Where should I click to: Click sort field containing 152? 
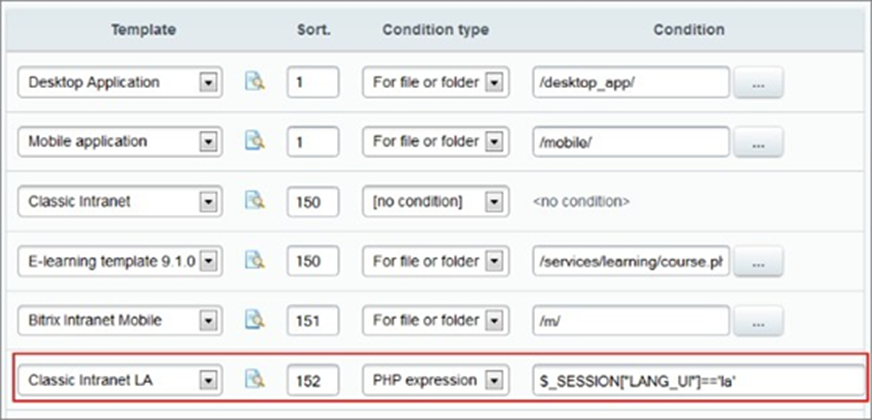312,380
